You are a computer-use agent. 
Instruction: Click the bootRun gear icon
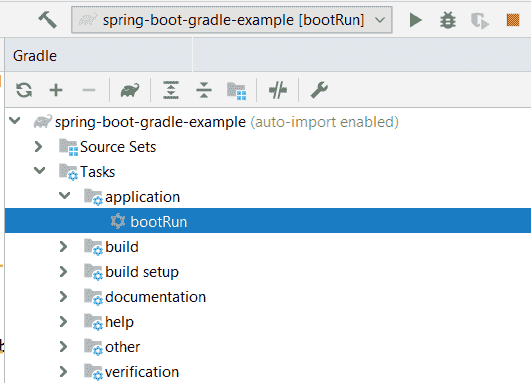(x=118, y=221)
